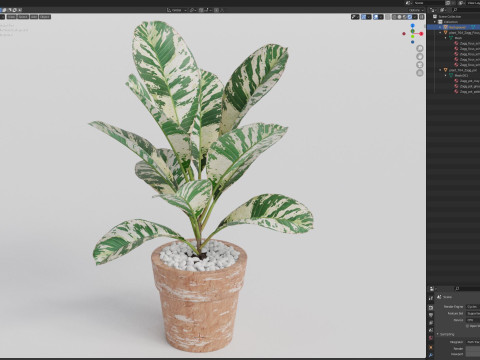This screenshot has height=360, width=480.
Task: Open the World properties tab
Action: 431,338
